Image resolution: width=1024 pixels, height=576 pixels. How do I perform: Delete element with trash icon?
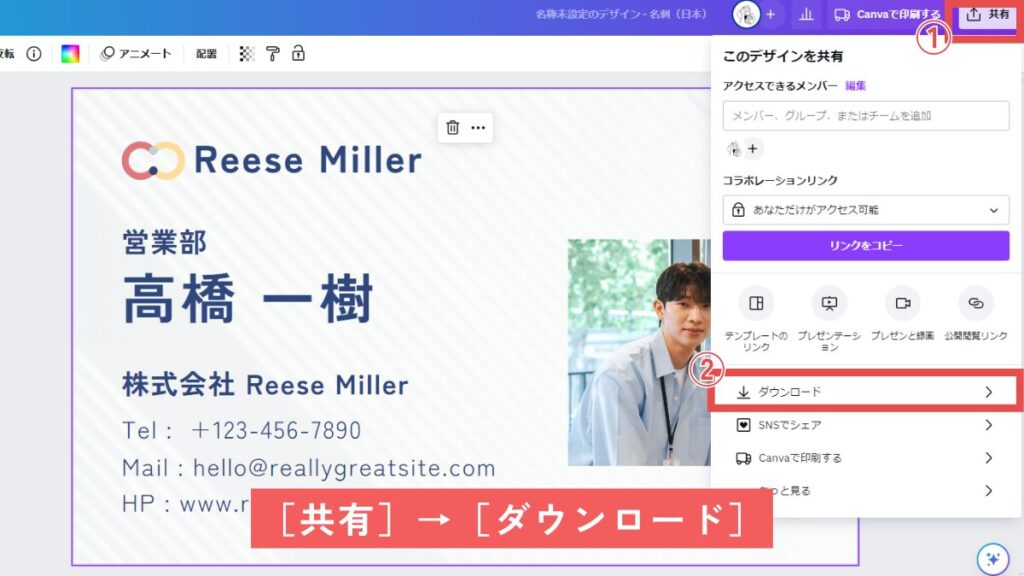click(453, 127)
